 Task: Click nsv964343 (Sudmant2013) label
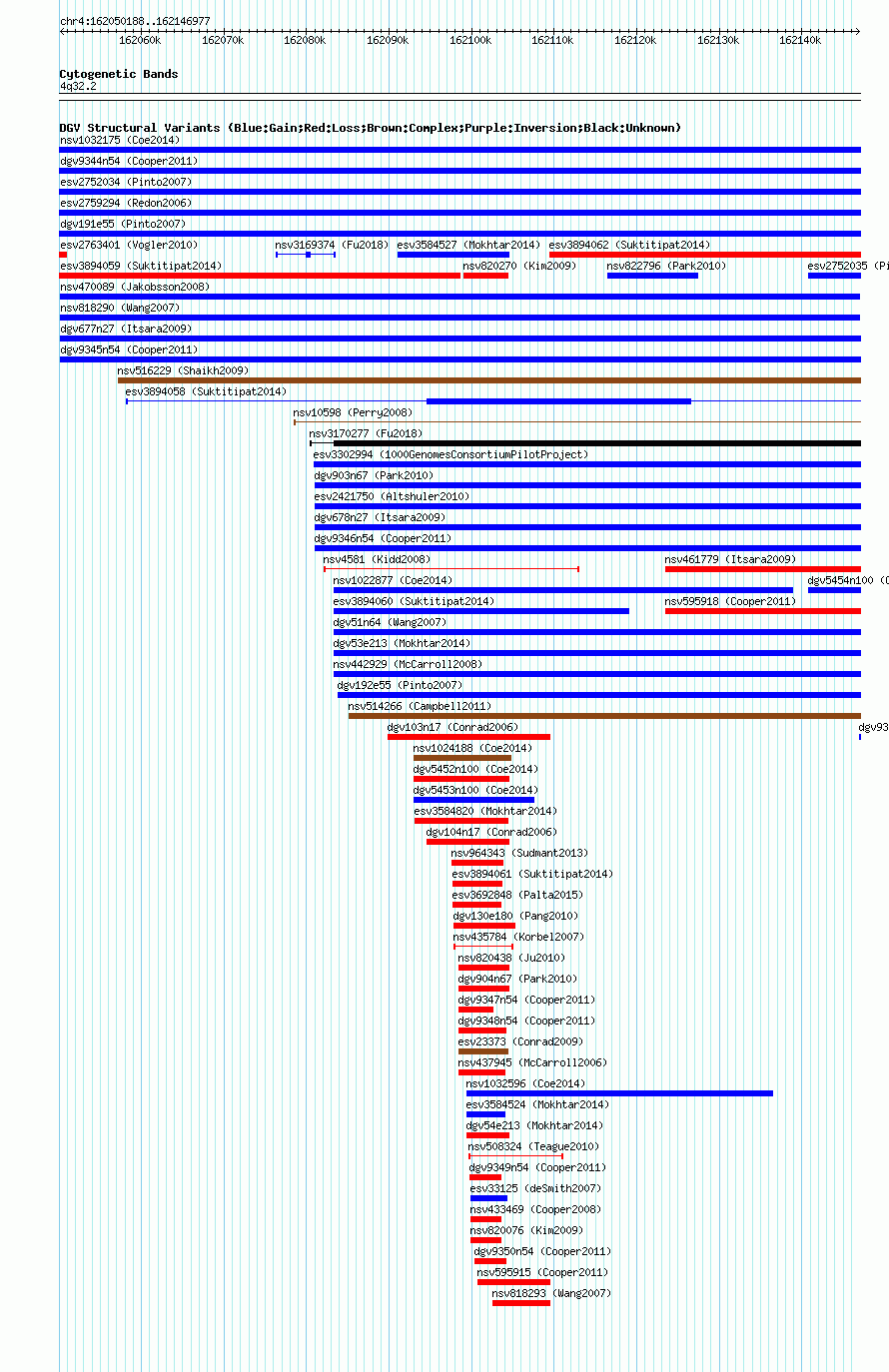520,853
